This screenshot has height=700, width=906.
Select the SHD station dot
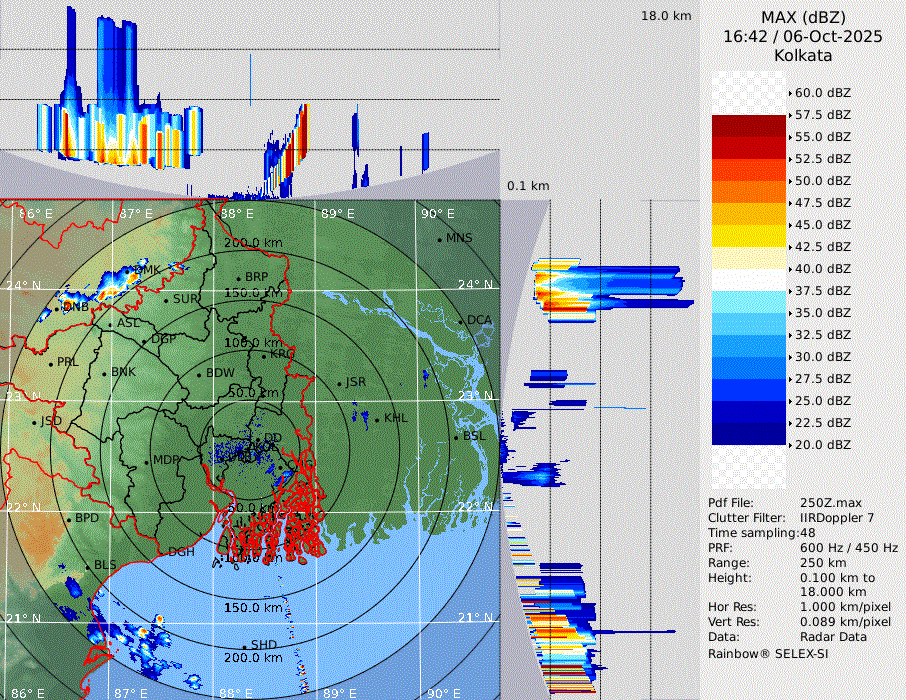[x=243, y=646]
